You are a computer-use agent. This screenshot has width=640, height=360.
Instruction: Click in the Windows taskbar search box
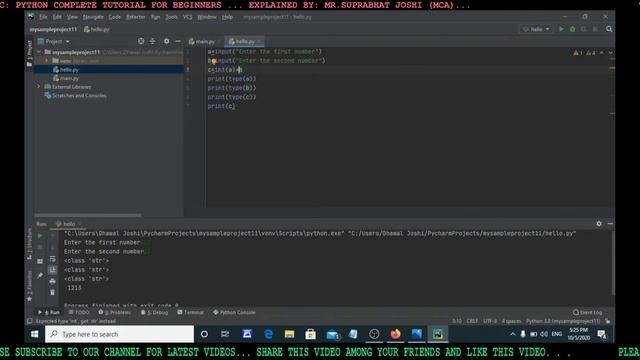(119, 334)
